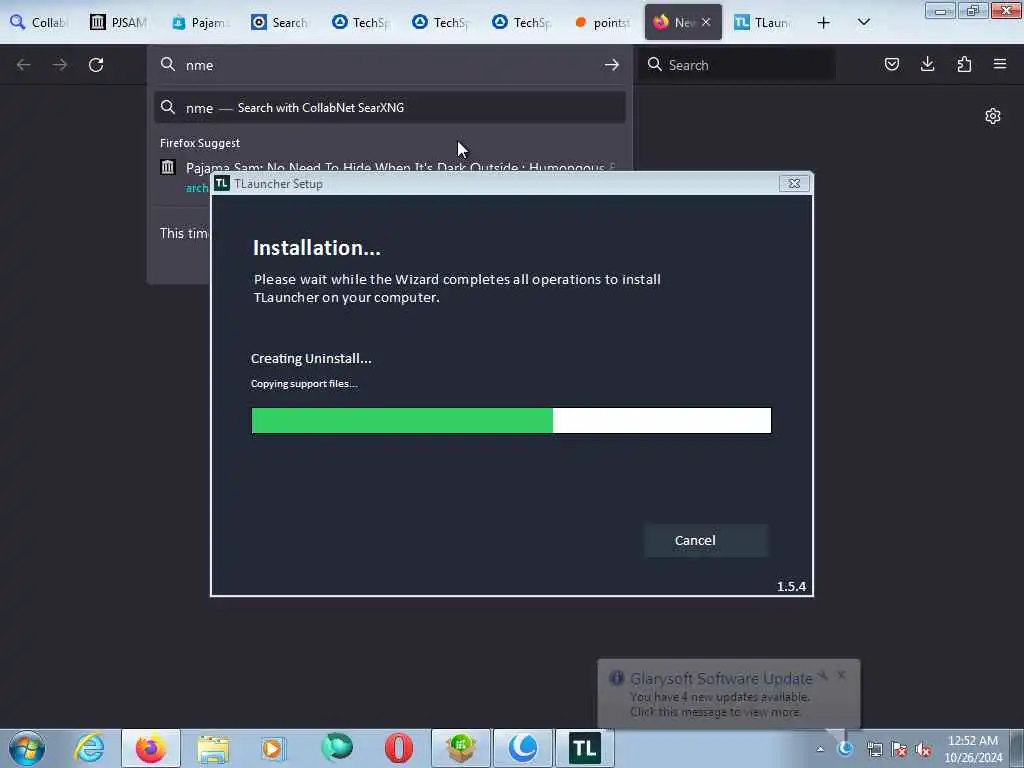Click the first TechSp tab

pyautogui.click(x=360, y=22)
